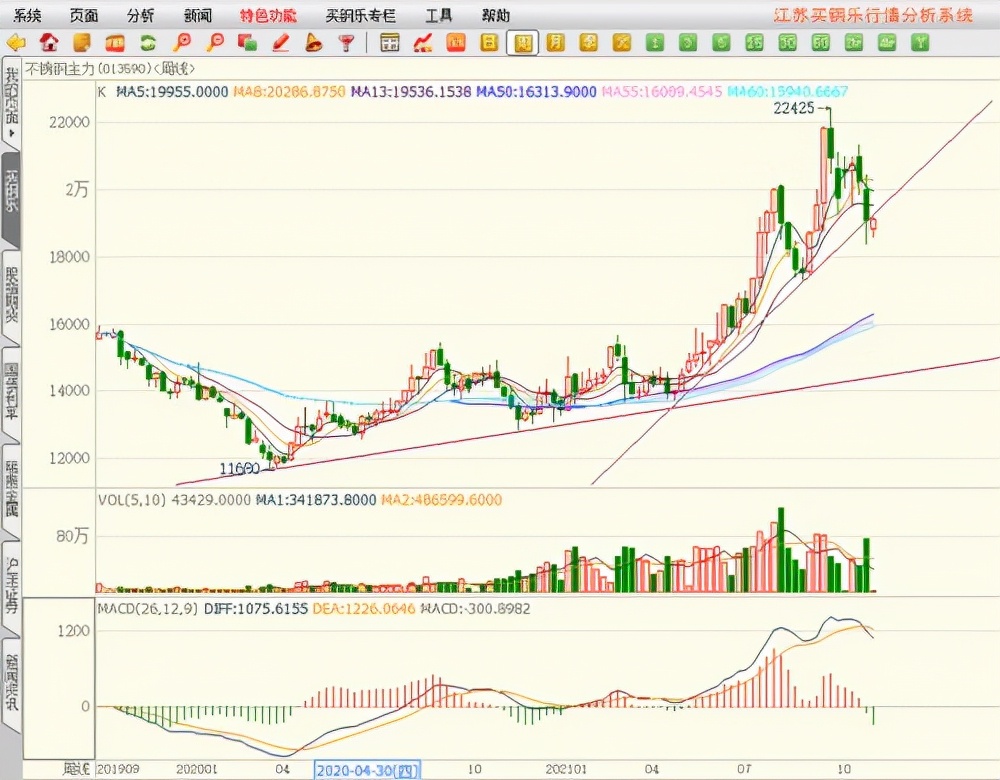
Task: Zoom out with the minus magnifier
Action: (x=214, y=42)
